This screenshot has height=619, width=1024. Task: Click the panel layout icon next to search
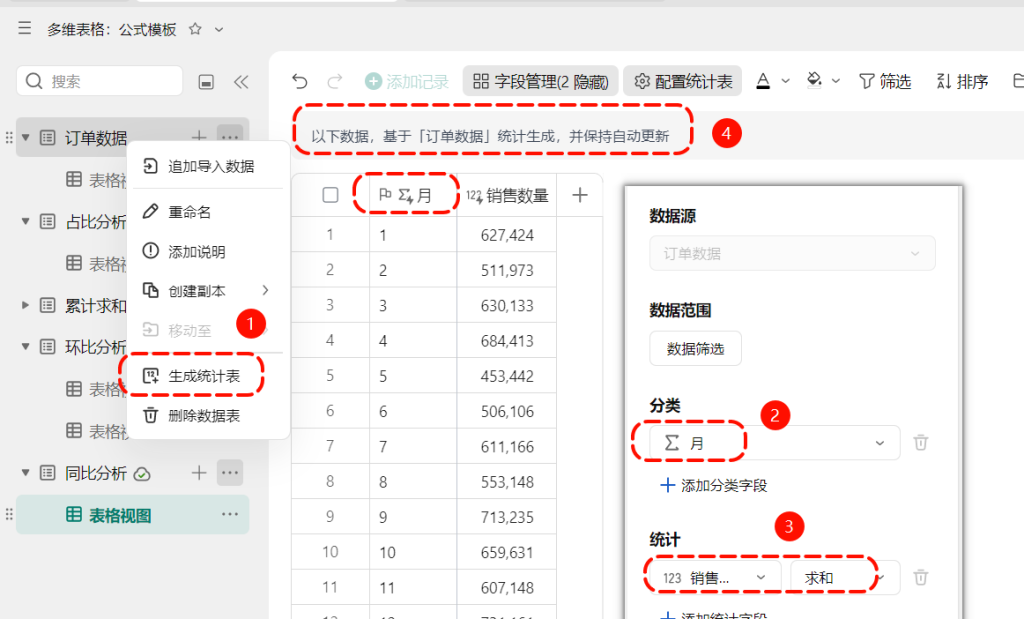pyautogui.click(x=206, y=82)
